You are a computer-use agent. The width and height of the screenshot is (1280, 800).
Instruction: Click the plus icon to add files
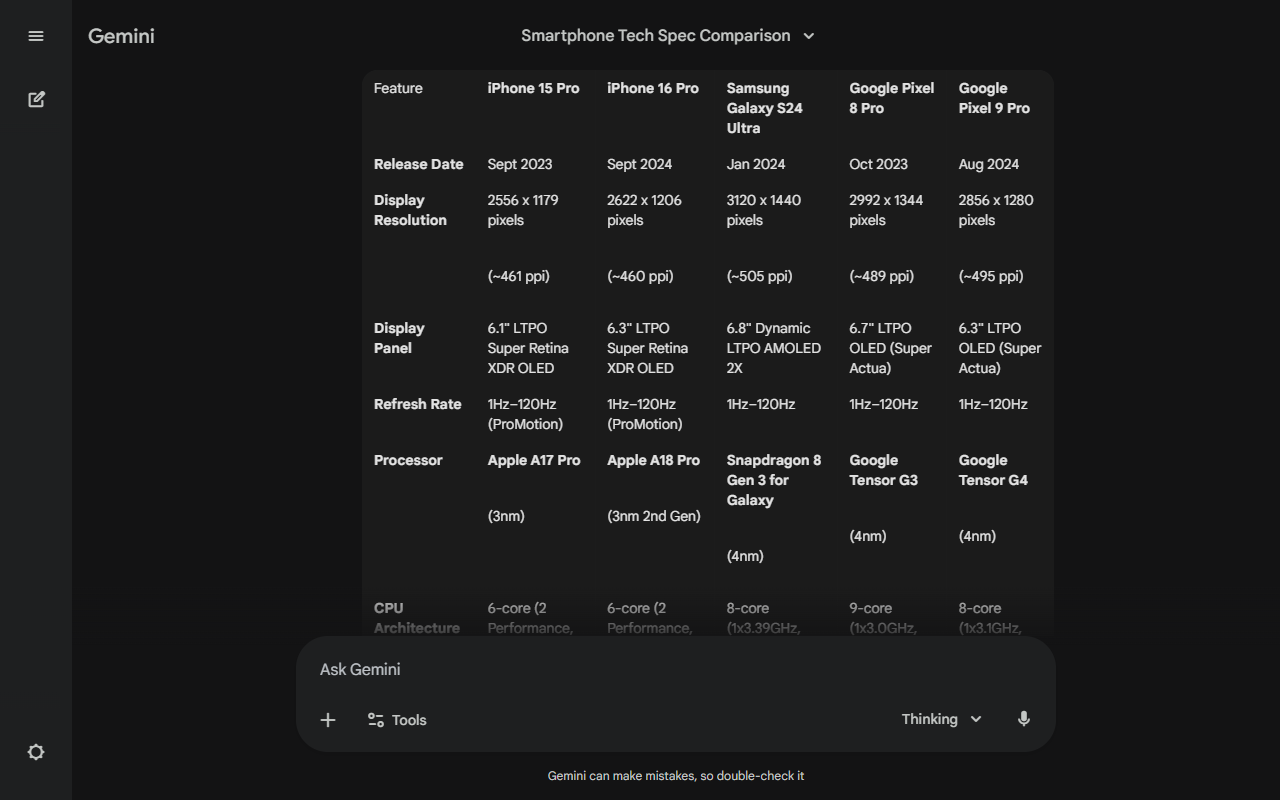coord(328,720)
